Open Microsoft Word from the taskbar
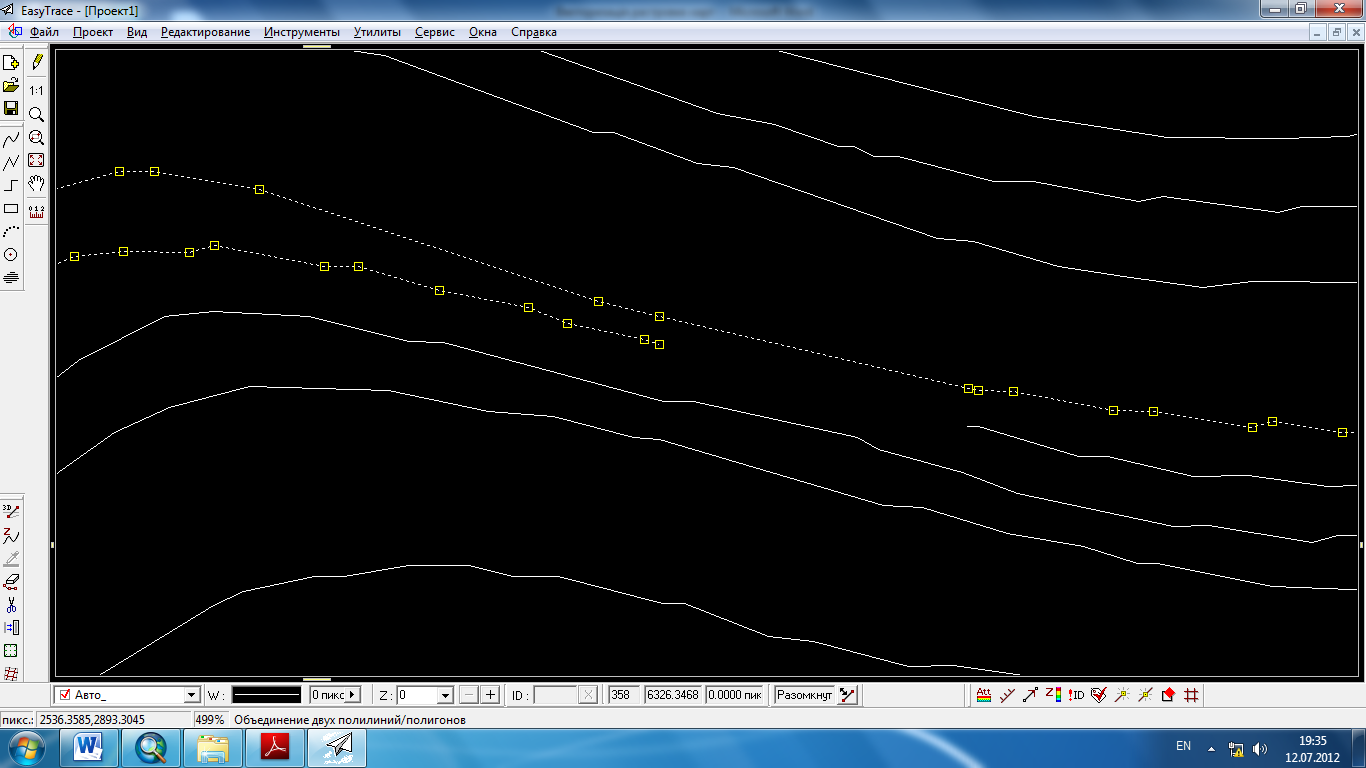Image resolution: width=1366 pixels, height=768 pixels. (90, 747)
